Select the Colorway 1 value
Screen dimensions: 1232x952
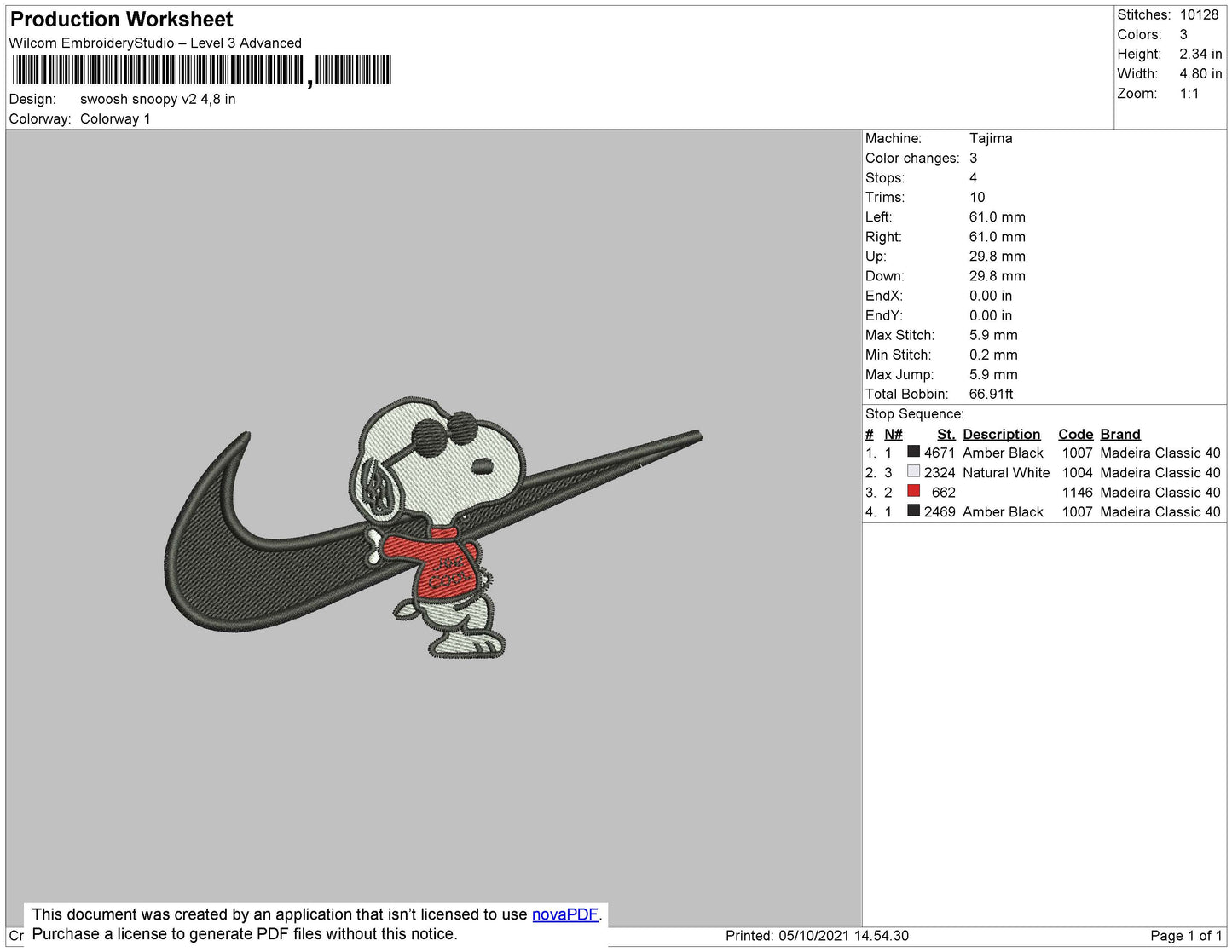point(115,118)
